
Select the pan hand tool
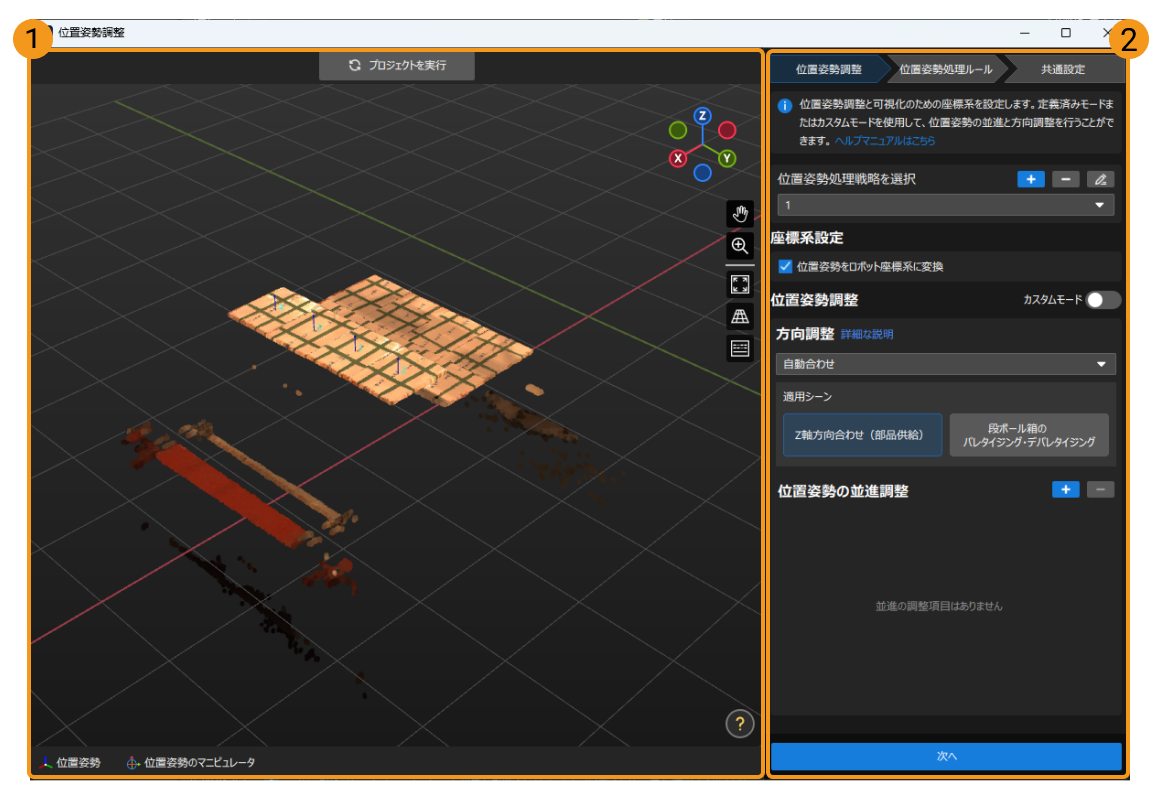(x=740, y=213)
